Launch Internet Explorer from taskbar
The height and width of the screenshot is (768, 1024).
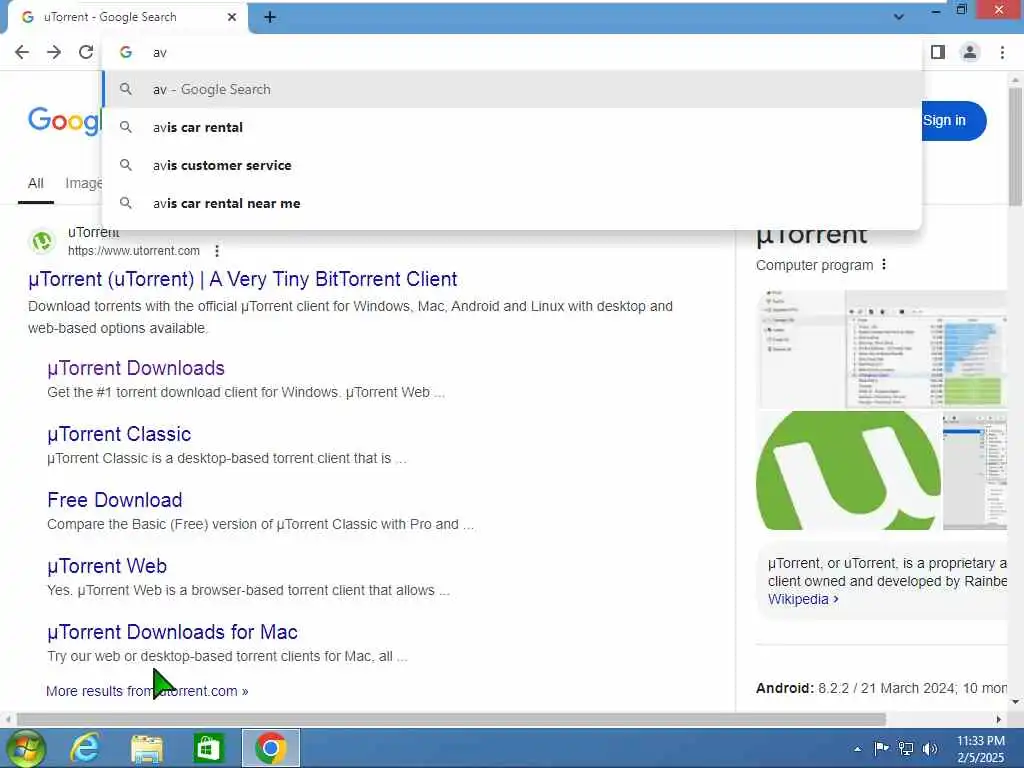(x=85, y=748)
